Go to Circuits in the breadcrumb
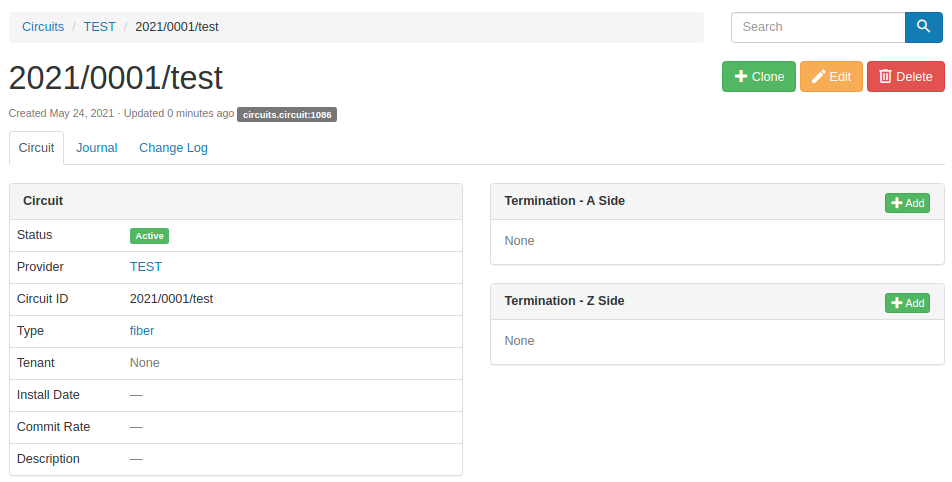The image size is (952, 482). [x=43, y=27]
